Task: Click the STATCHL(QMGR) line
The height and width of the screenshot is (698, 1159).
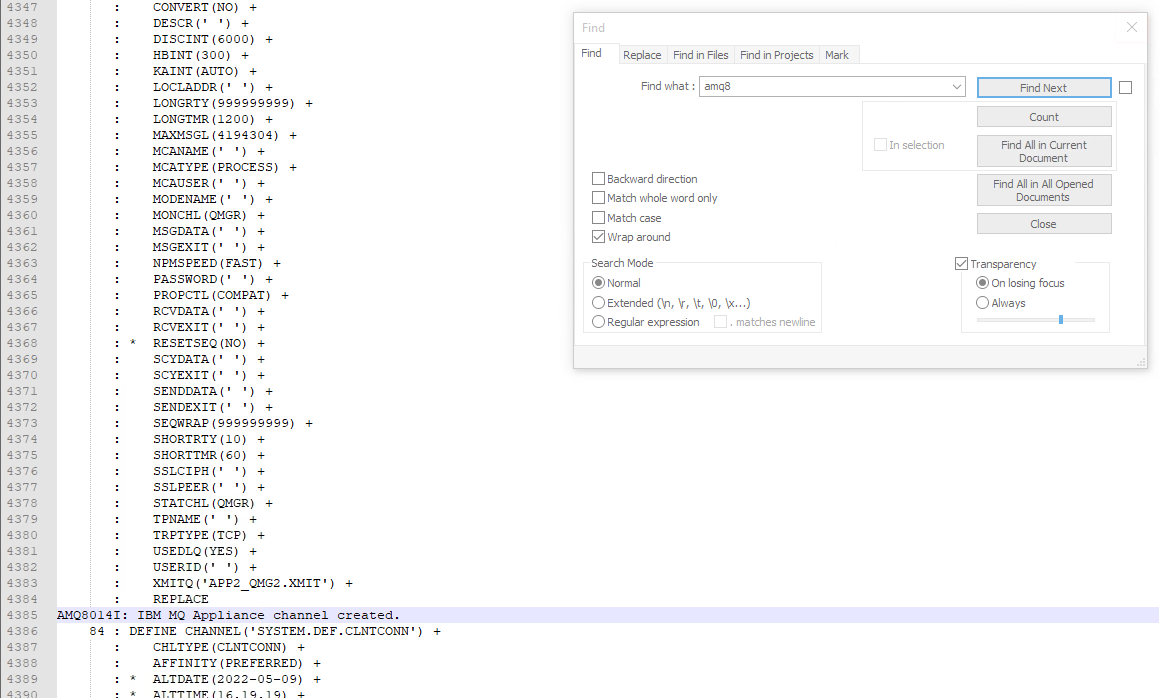Action: 213,504
